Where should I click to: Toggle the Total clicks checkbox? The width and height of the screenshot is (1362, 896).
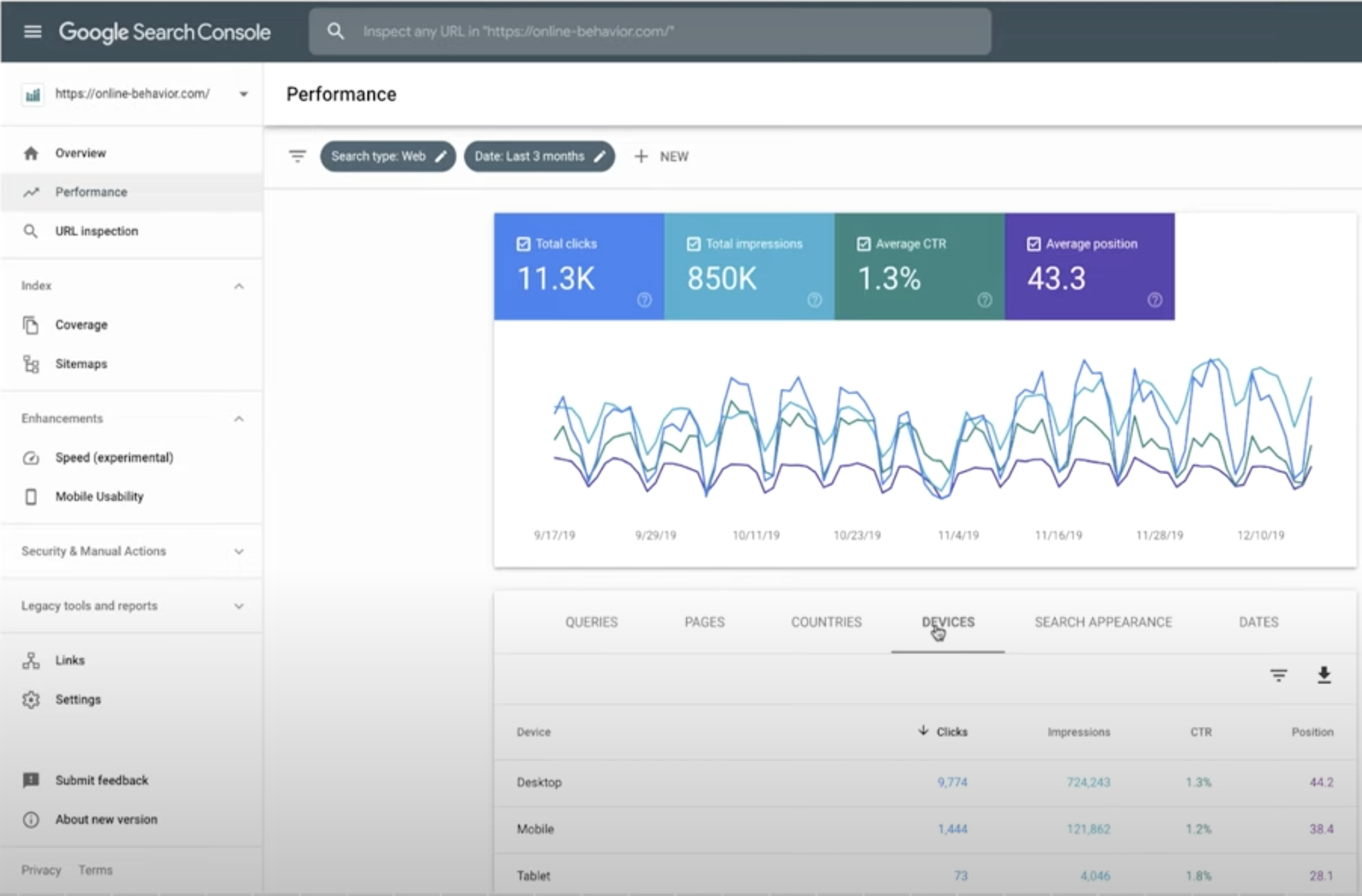point(523,244)
